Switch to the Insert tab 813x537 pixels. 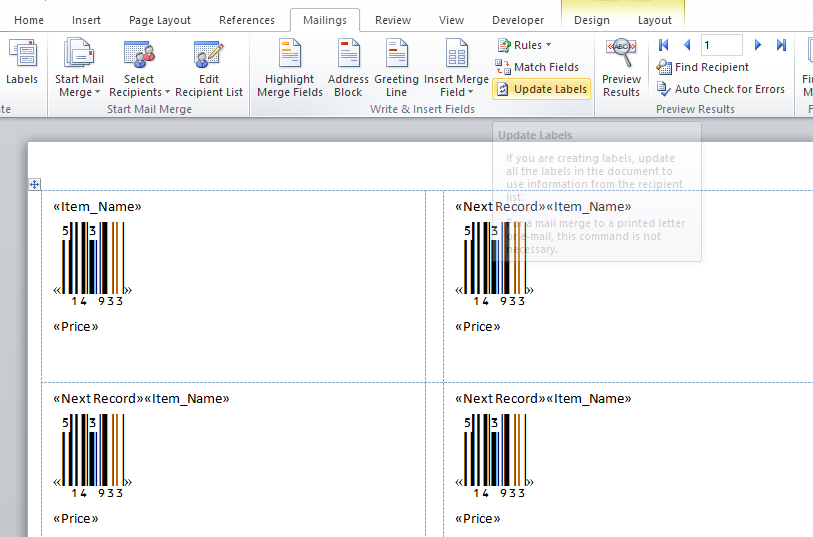tap(86, 20)
